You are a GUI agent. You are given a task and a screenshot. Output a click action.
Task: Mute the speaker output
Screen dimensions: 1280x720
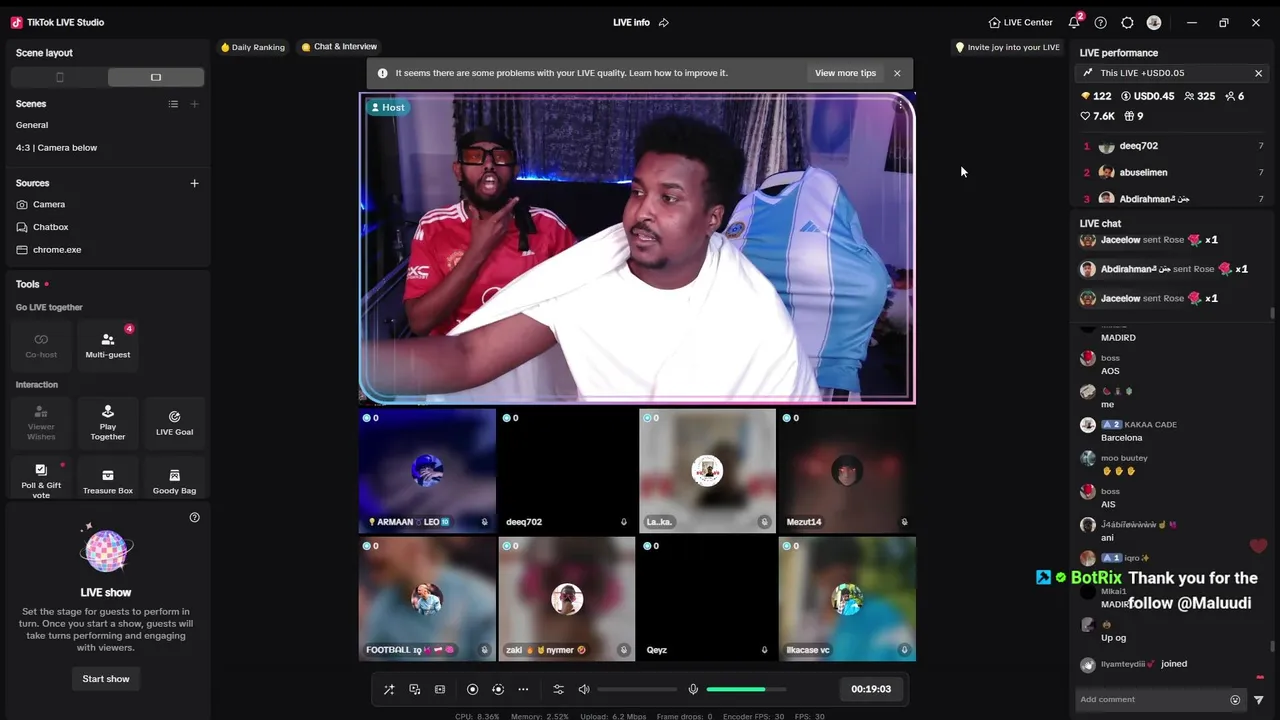584,689
